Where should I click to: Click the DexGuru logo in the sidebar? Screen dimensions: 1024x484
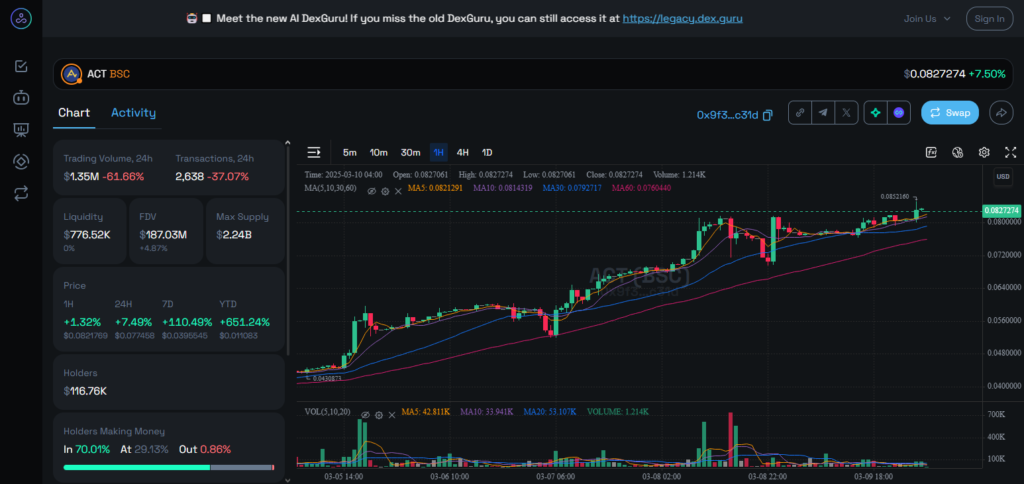pos(21,18)
